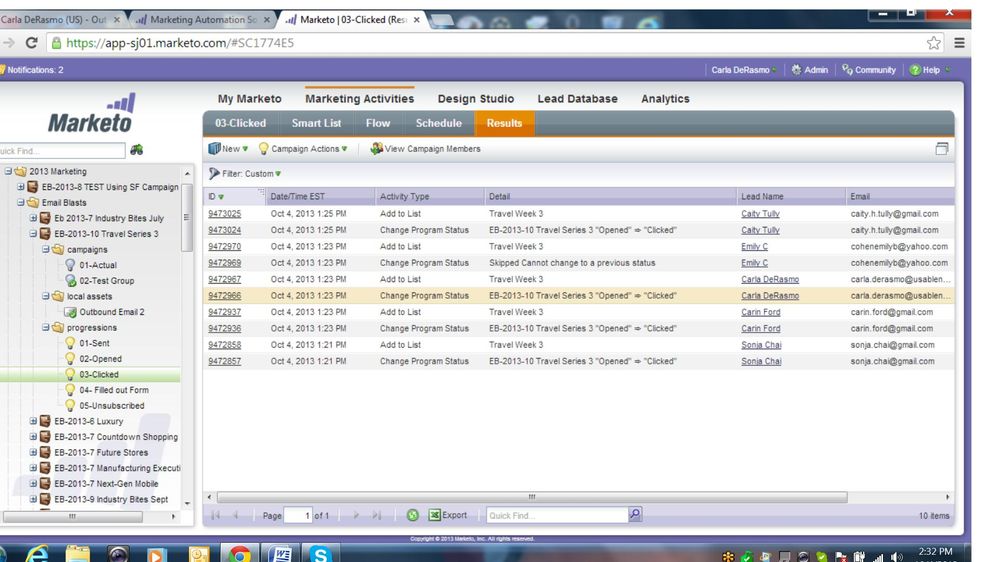Open the Lead Database section
The width and height of the screenshot is (999, 562).
[x=577, y=99]
